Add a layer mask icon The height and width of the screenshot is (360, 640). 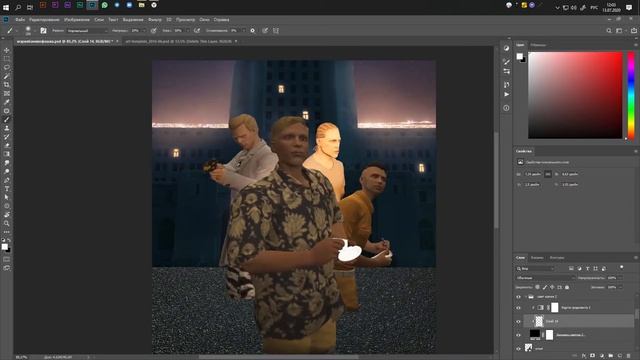tap(593, 356)
